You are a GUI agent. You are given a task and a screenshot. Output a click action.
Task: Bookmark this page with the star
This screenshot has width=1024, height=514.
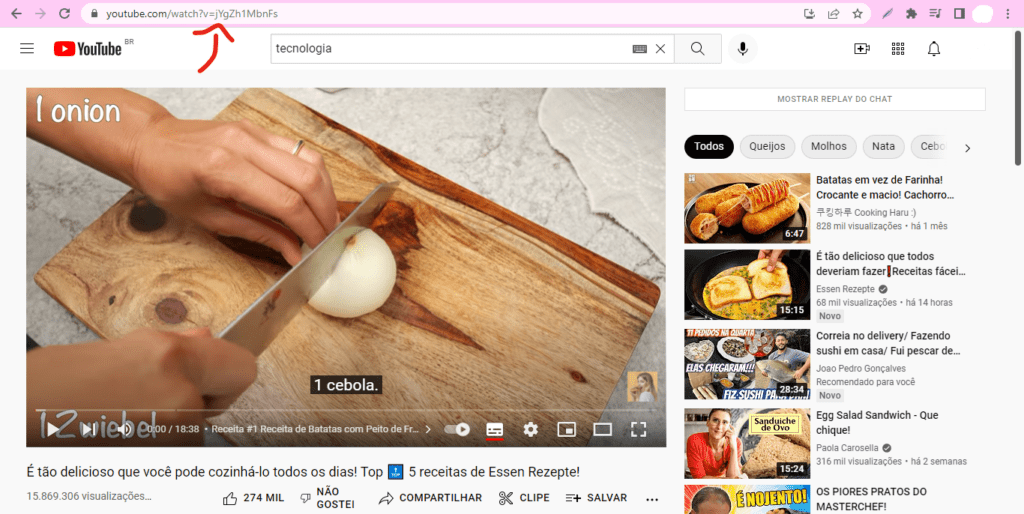tap(857, 14)
